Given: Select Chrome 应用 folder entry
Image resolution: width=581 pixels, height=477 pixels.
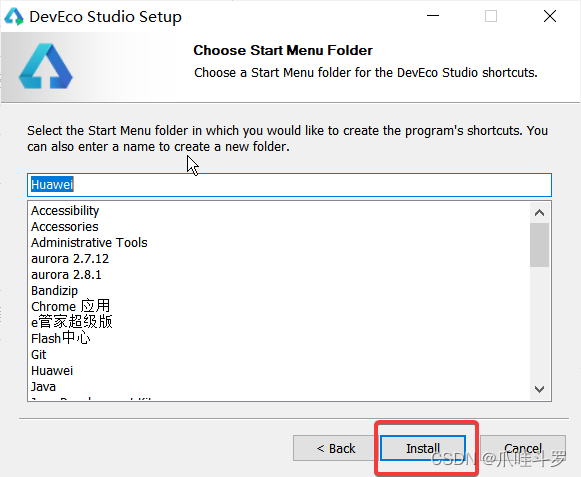Looking at the screenshot, I should [x=70, y=306].
